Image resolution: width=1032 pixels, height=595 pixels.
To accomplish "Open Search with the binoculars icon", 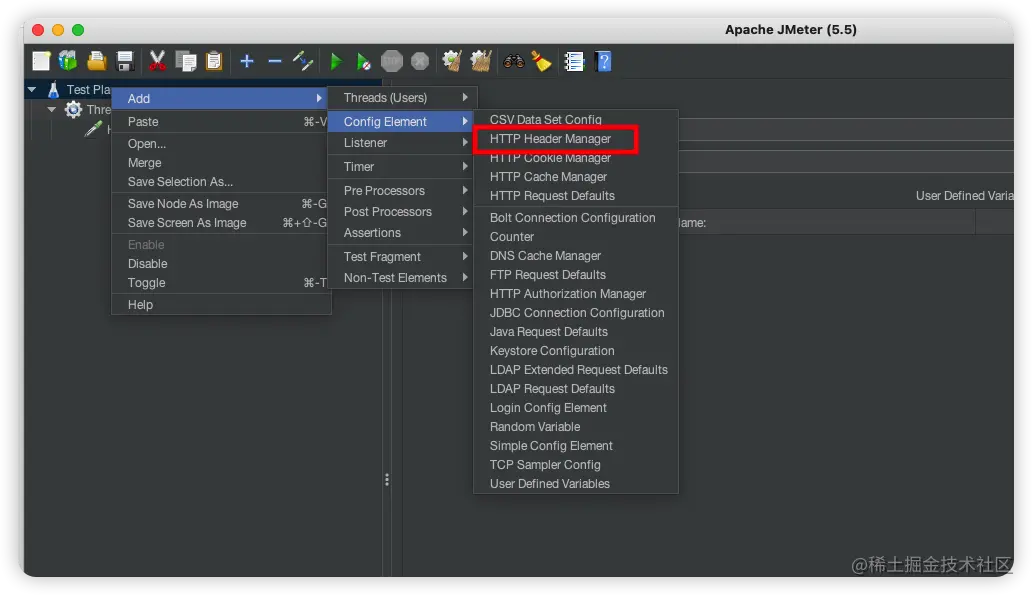I will point(513,61).
